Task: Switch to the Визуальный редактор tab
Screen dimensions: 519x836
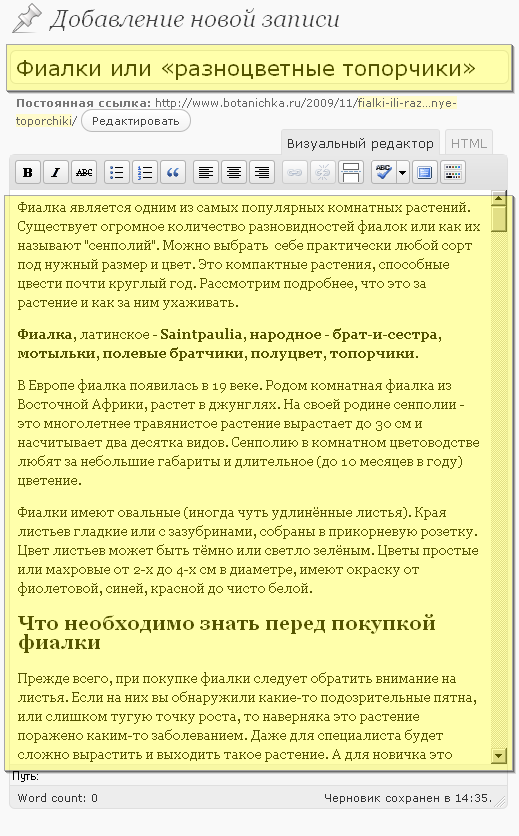Action: click(x=360, y=143)
